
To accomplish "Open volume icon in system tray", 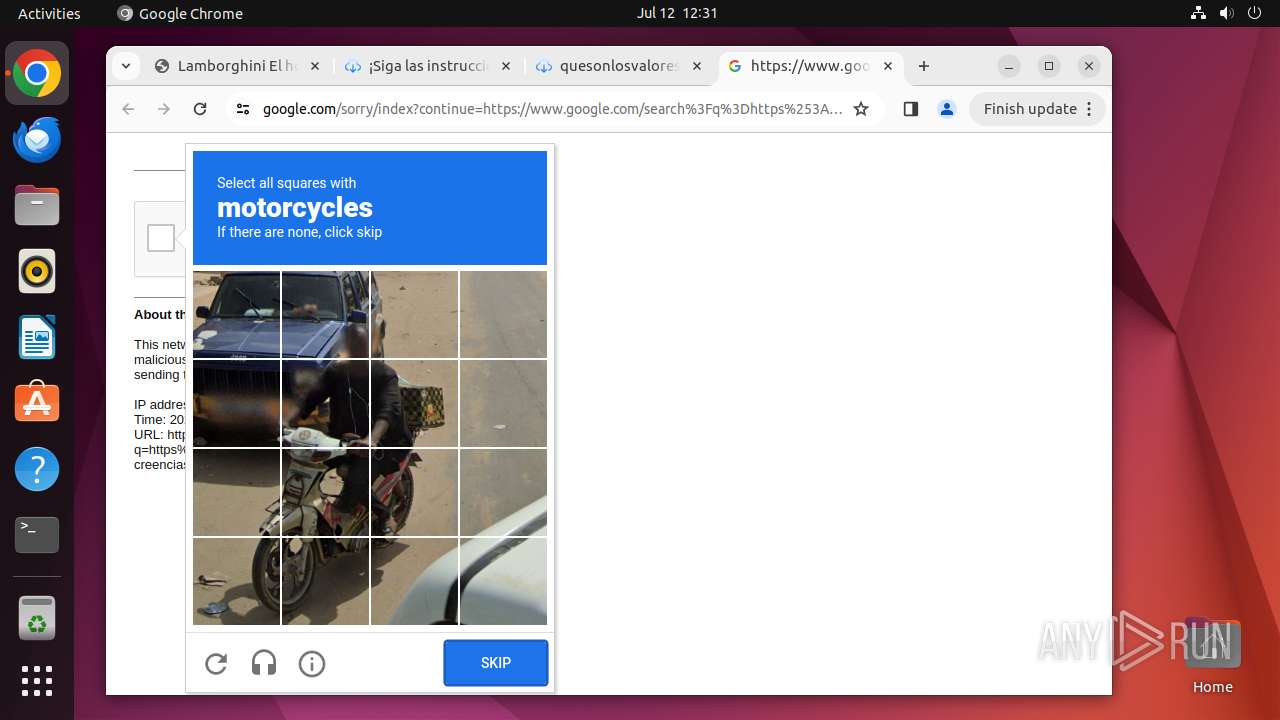I will tap(1227, 13).
